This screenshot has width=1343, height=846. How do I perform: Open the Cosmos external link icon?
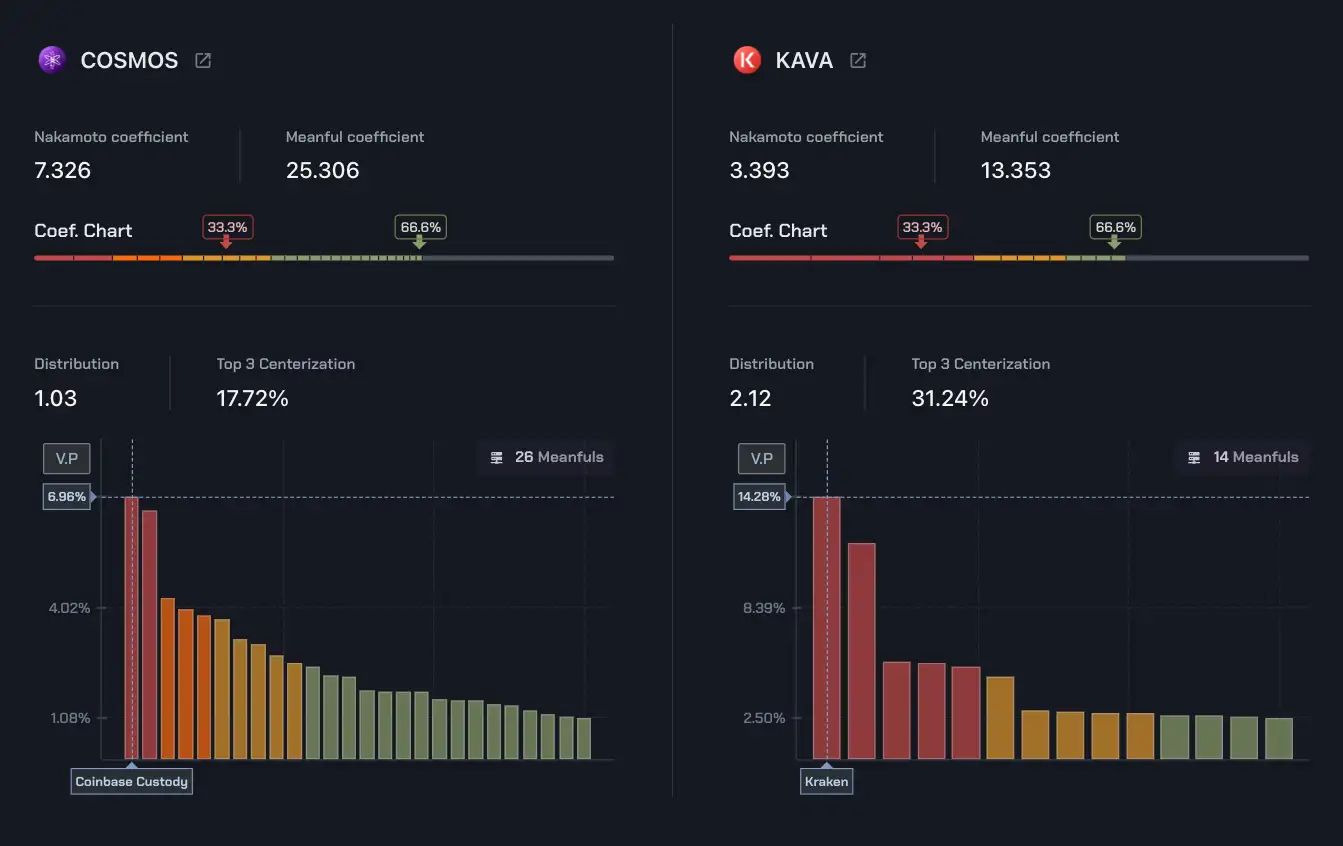pos(203,60)
